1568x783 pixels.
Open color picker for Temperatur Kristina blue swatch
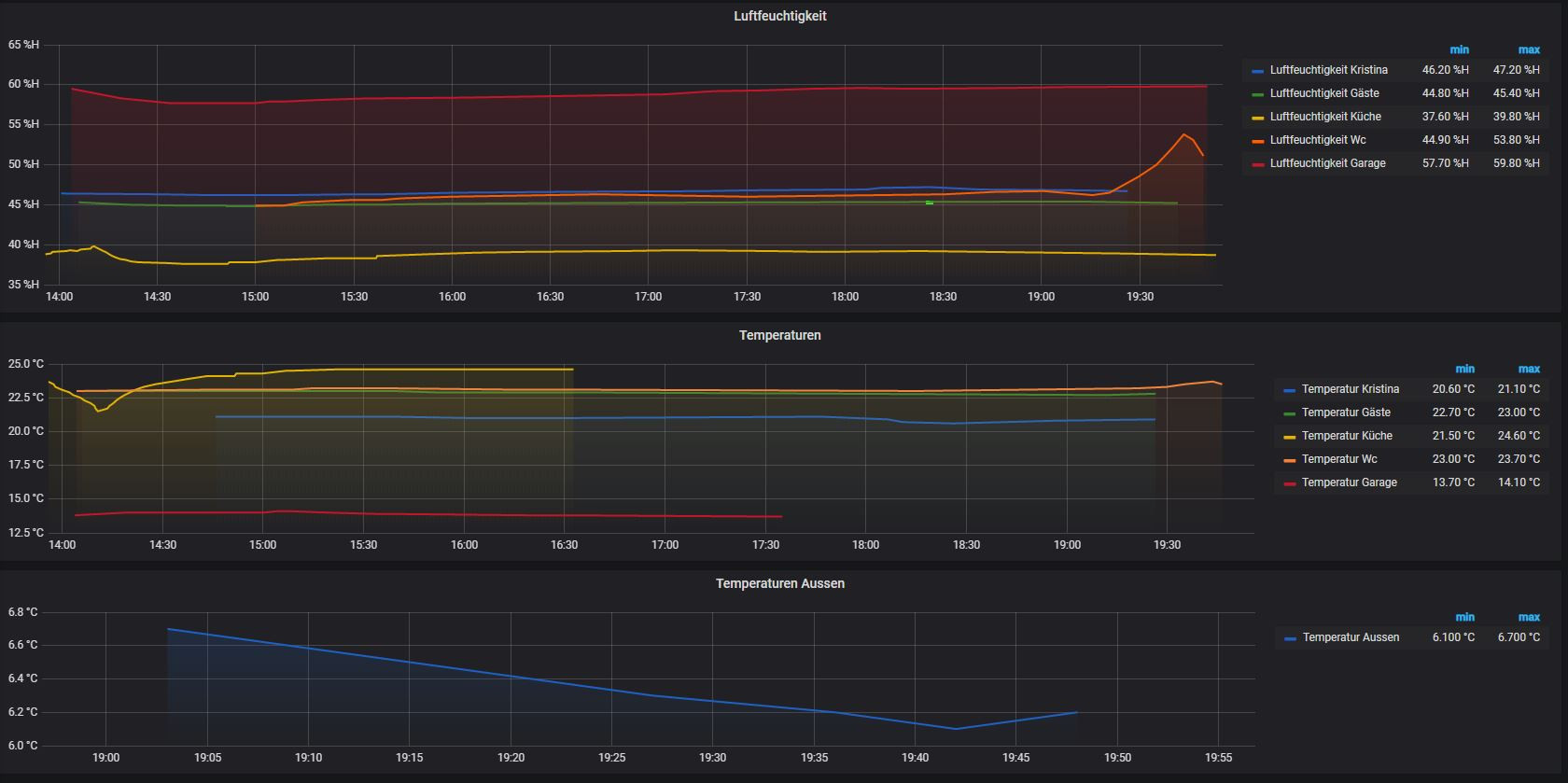[1290, 390]
